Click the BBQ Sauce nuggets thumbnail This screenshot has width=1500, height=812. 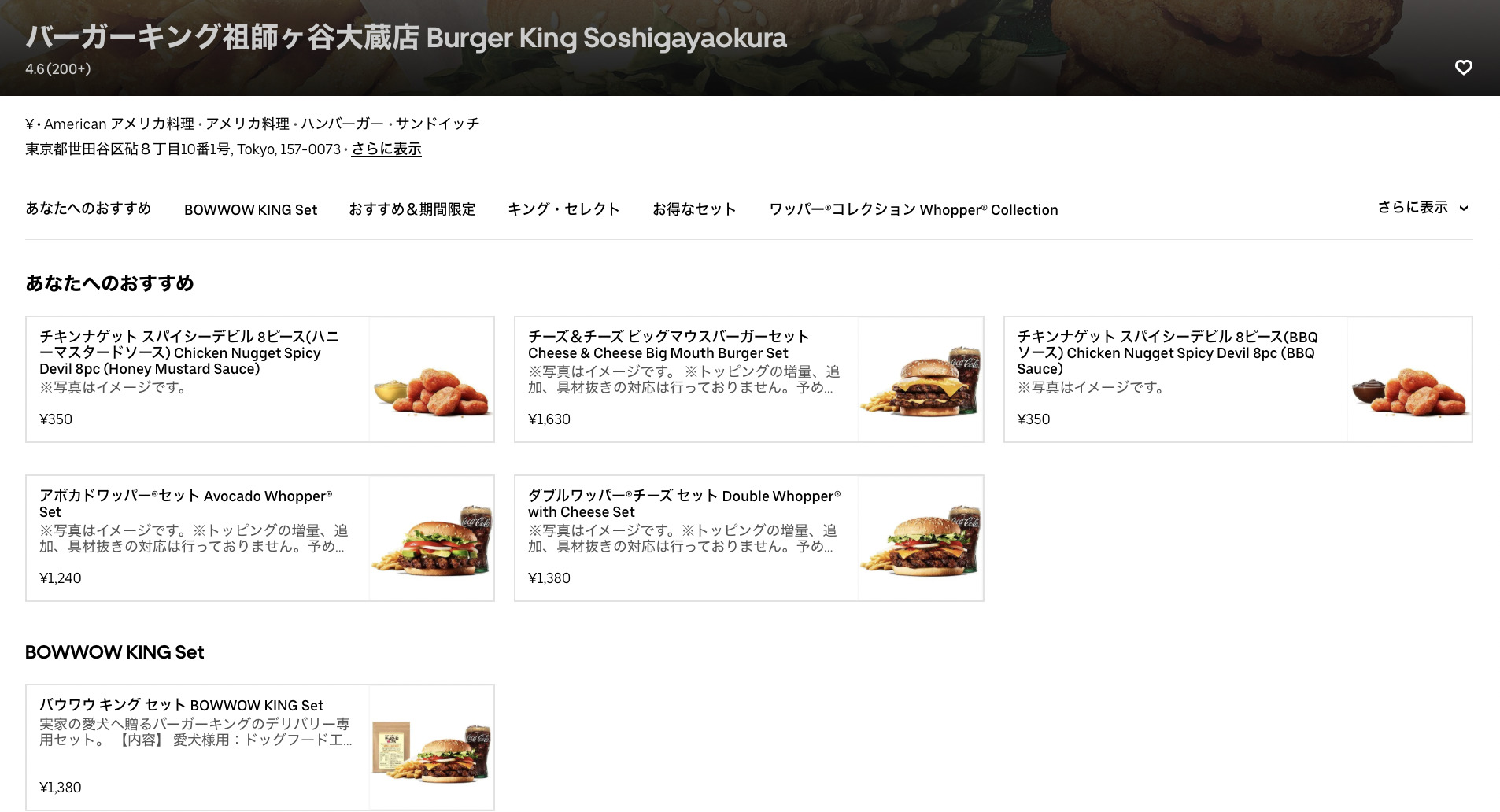coord(1409,379)
